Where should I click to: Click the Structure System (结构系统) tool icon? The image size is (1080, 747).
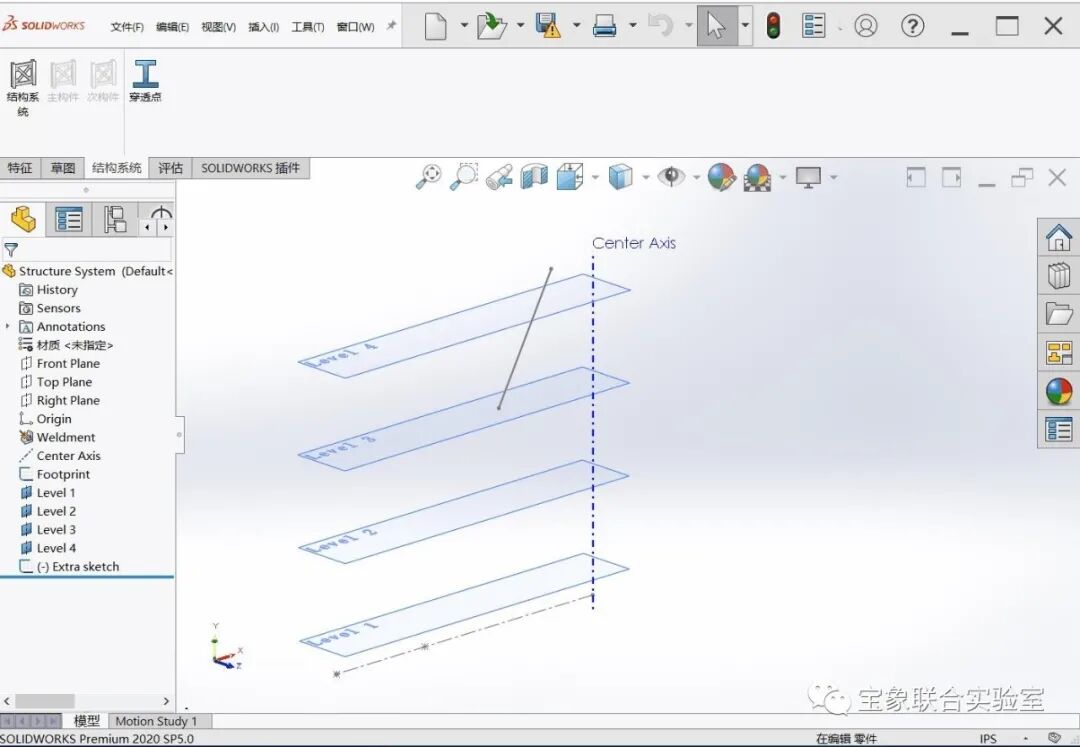23,74
